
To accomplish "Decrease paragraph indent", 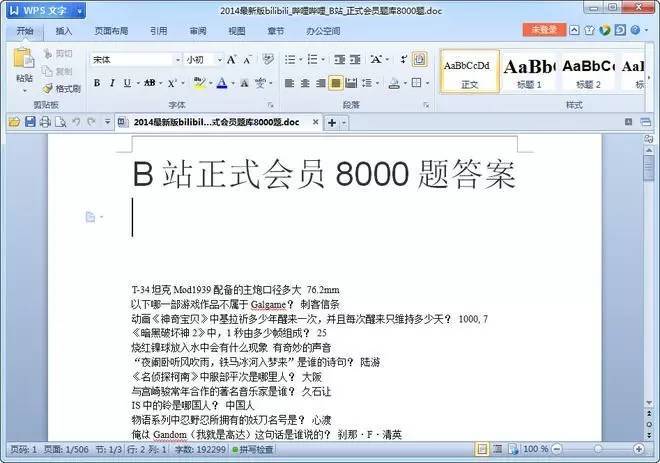I will click(339, 59).
